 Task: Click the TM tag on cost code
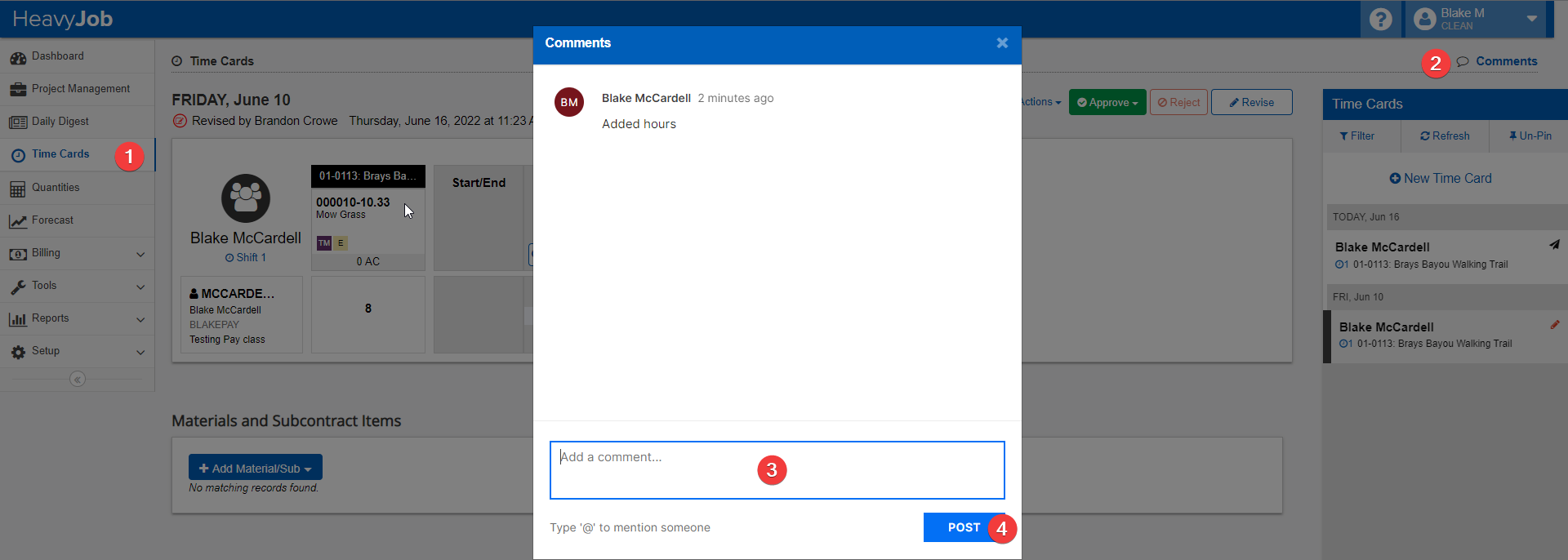click(x=324, y=243)
